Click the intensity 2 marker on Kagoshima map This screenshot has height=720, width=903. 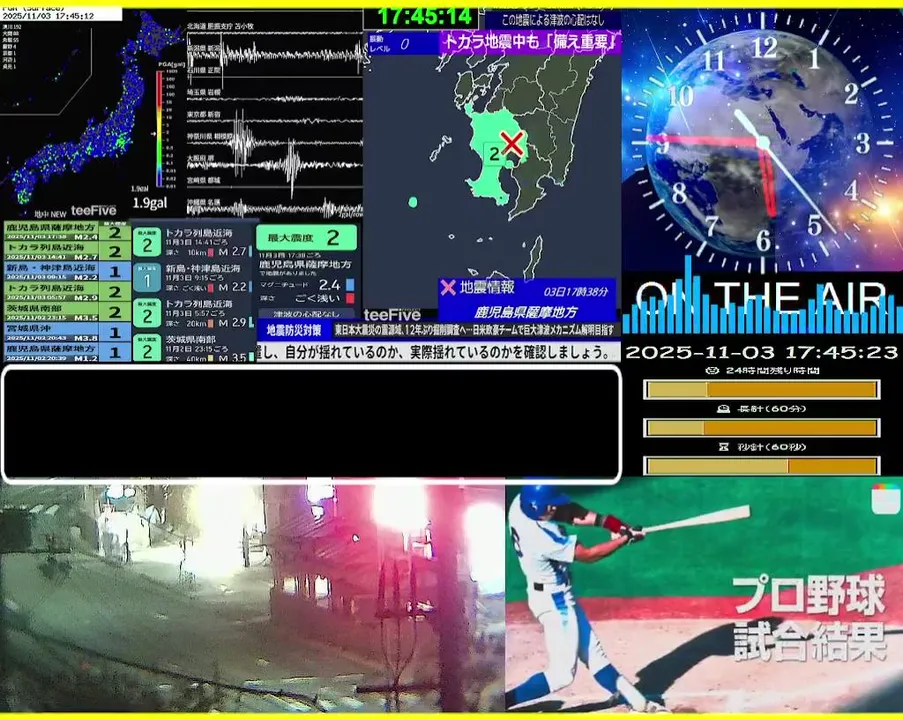pos(494,154)
